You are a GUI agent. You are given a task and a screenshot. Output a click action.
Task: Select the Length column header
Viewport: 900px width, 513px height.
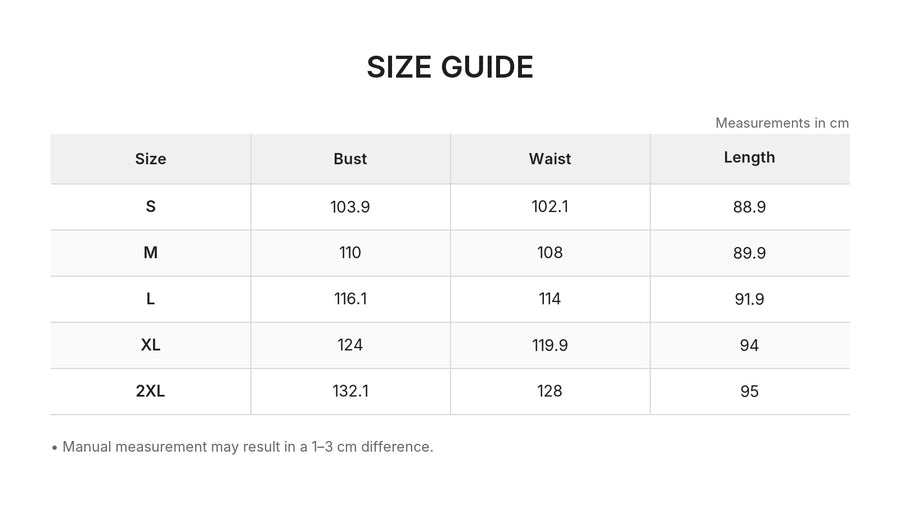(x=749, y=158)
